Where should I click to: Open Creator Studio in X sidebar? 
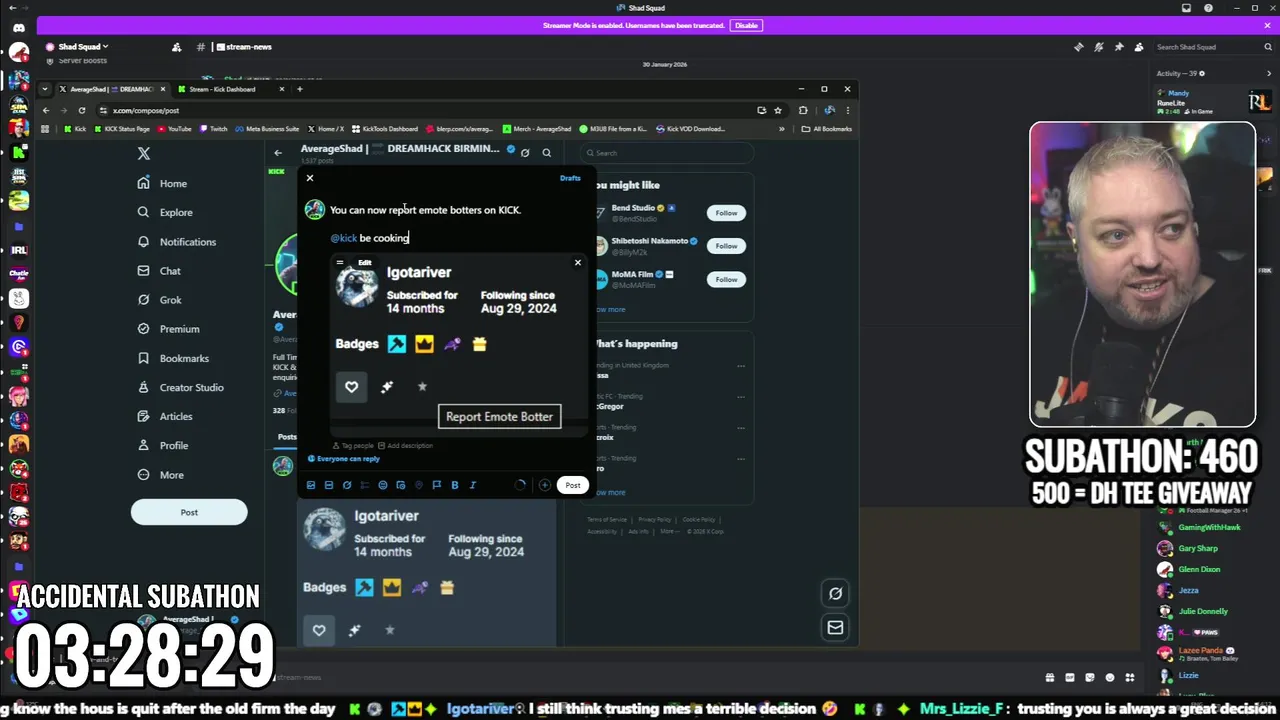(x=180, y=387)
